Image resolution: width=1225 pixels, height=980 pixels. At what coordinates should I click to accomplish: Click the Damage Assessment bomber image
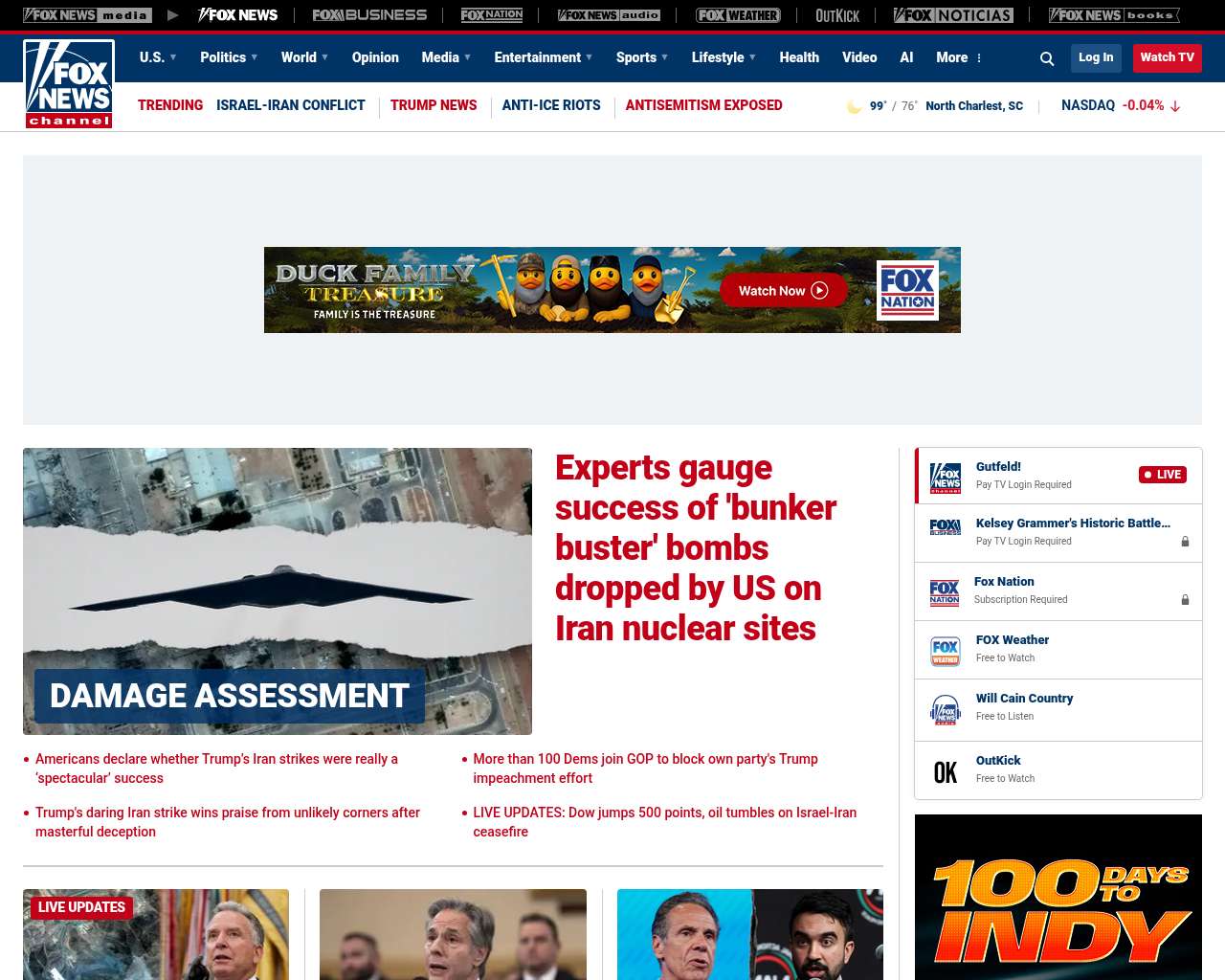pos(278,591)
